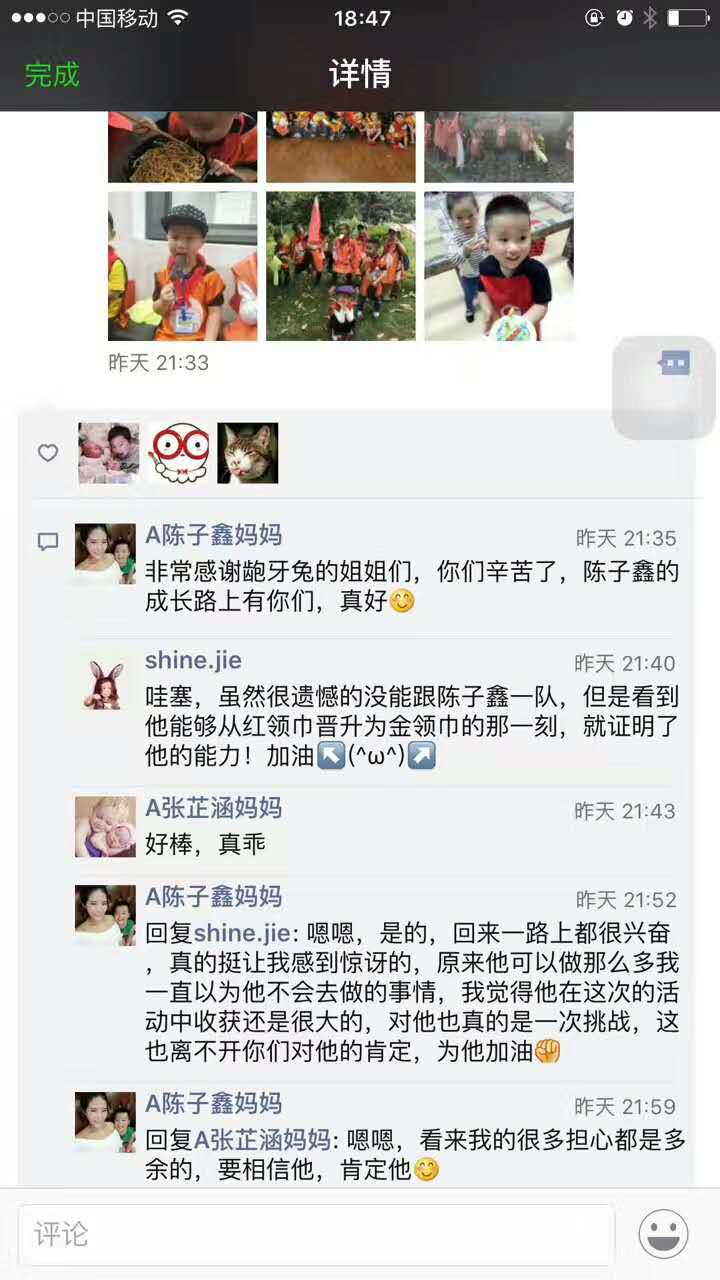Viewport: 720px width, 1280px height.
Task: Open the group photo in the forest
Action: (341, 266)
